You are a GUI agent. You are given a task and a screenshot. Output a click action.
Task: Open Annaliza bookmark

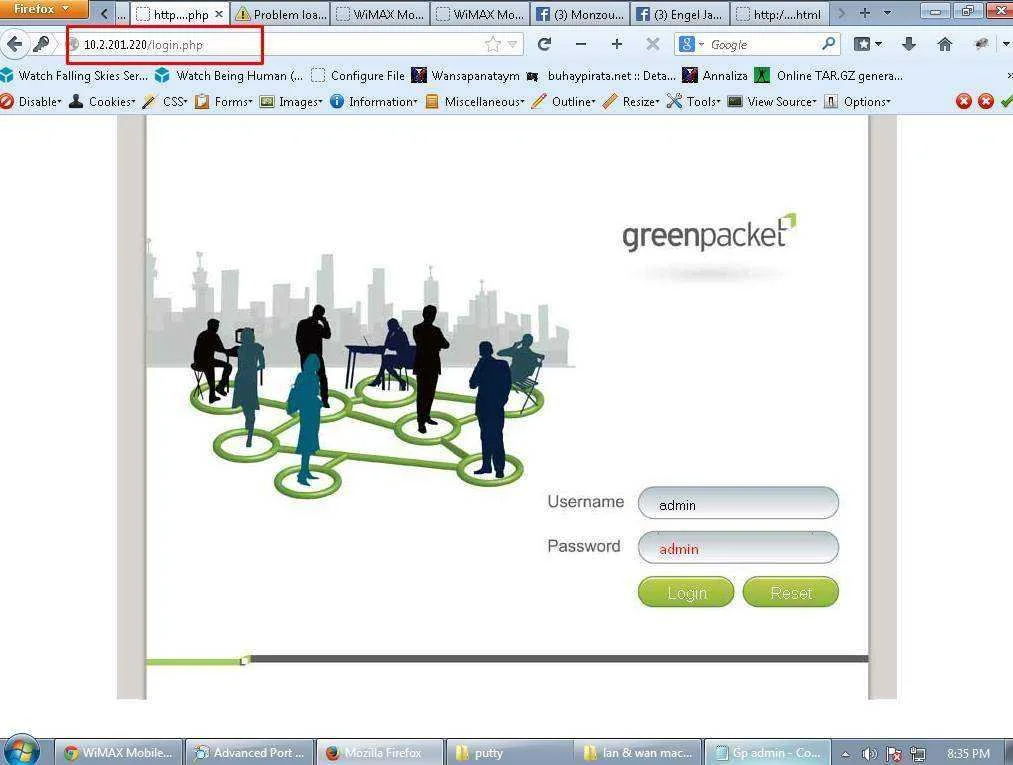[x=715, y=76]
